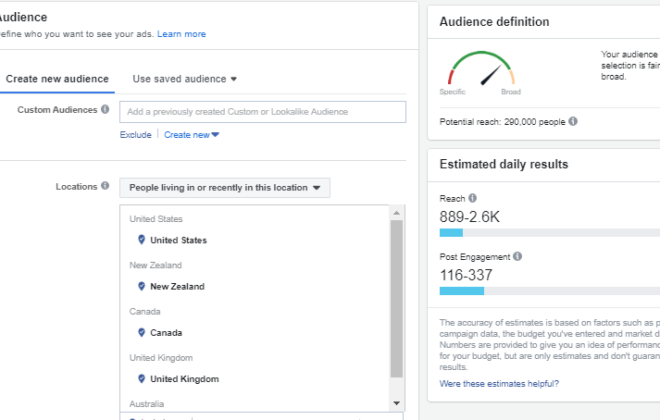This screenshot has height=420, width=660.
Task: Click the Potential reach info icon
Action: [x=573, y=121]
